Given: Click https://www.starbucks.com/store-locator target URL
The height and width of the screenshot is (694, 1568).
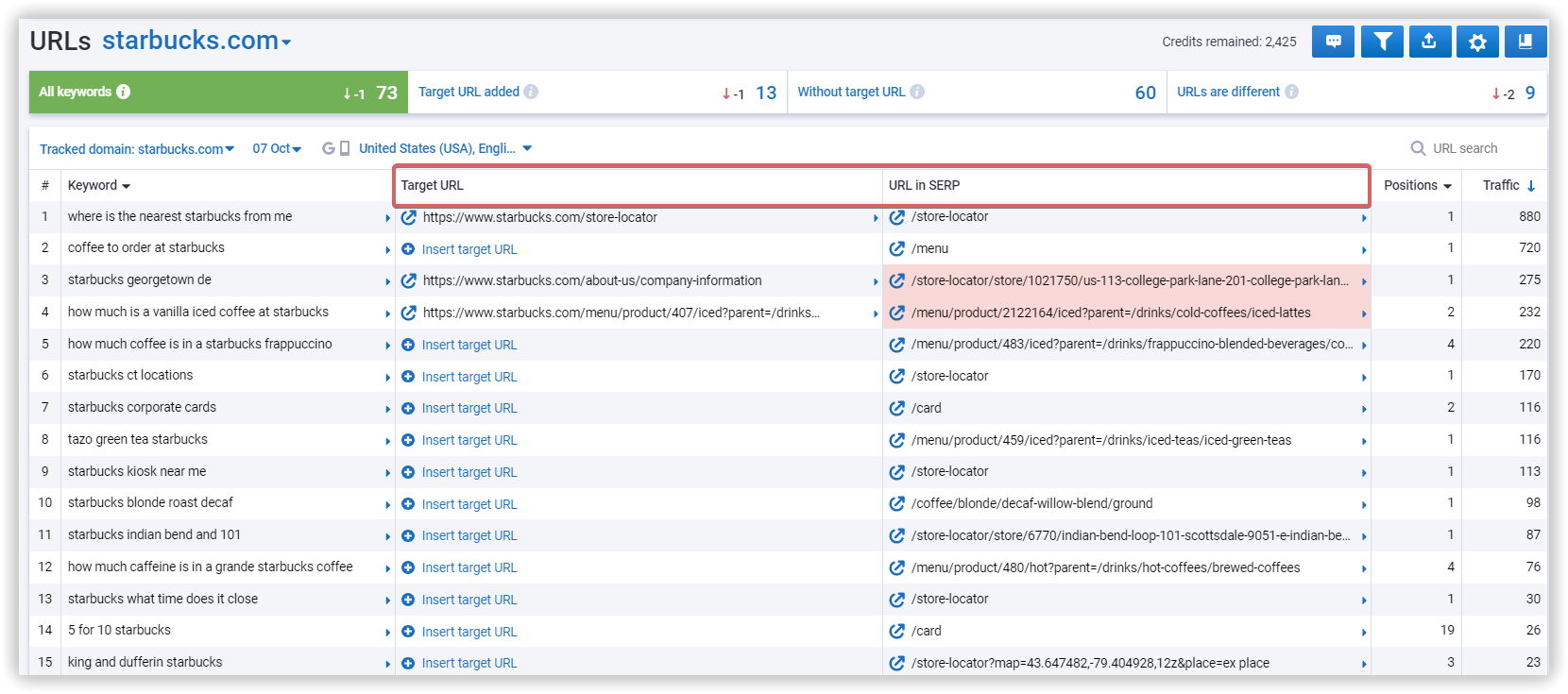Looking at the screenshot, I should 539,217.
